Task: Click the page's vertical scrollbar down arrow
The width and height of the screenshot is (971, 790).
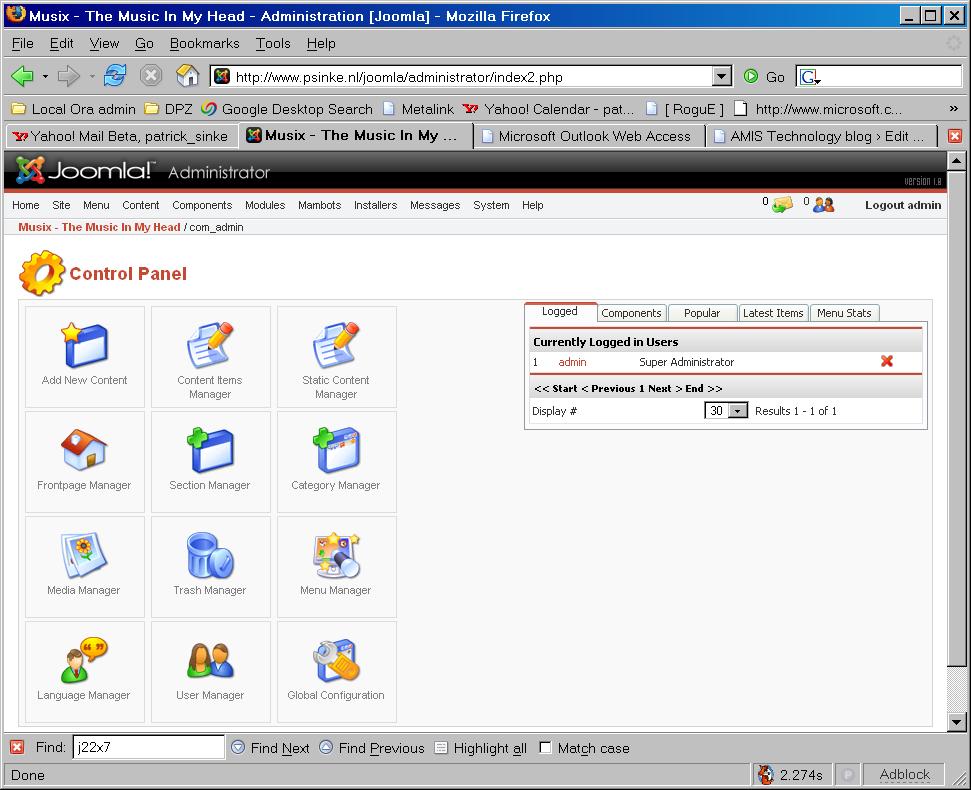Action: point(957,722)
